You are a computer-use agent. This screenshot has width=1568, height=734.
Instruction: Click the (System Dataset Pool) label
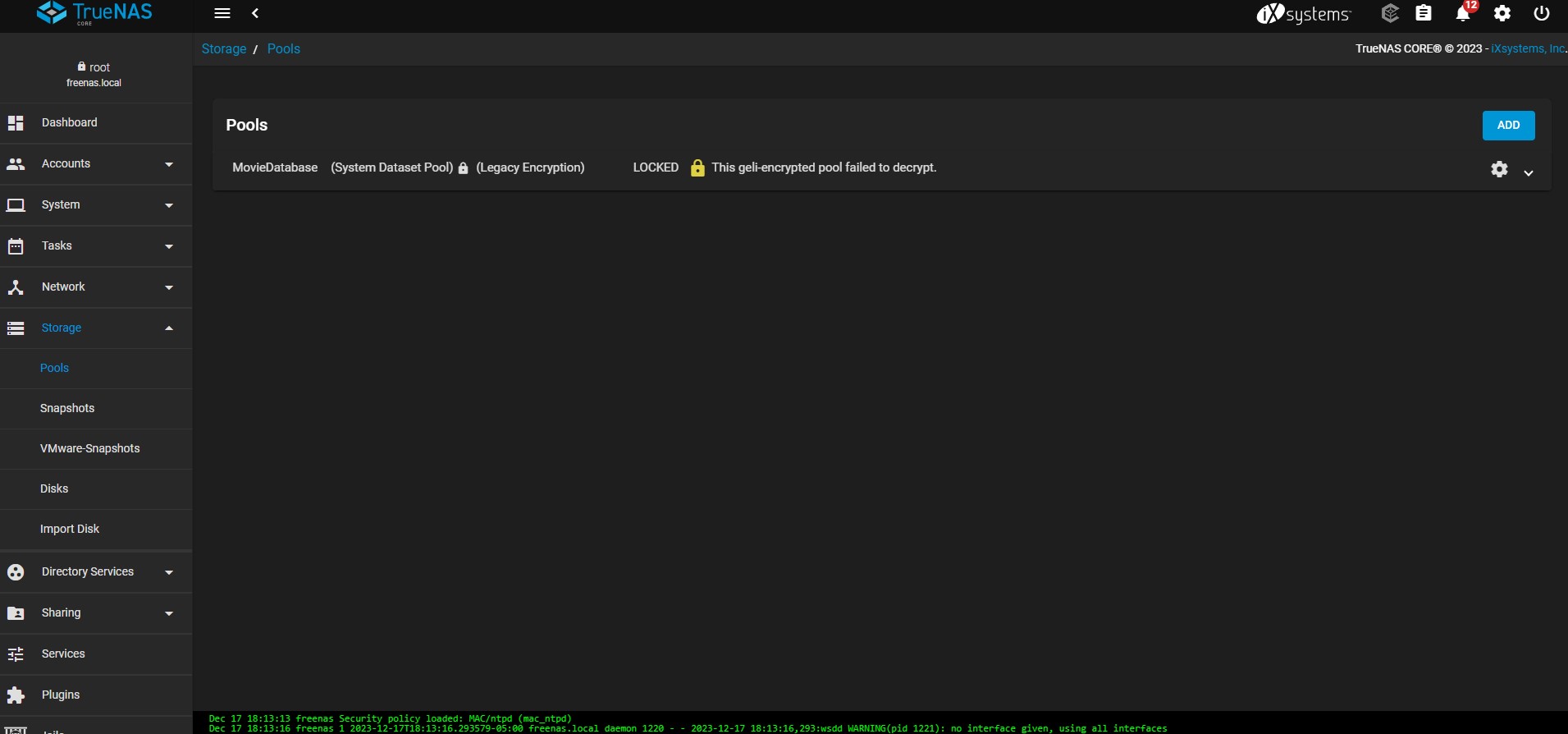click(x=392, y=167)
